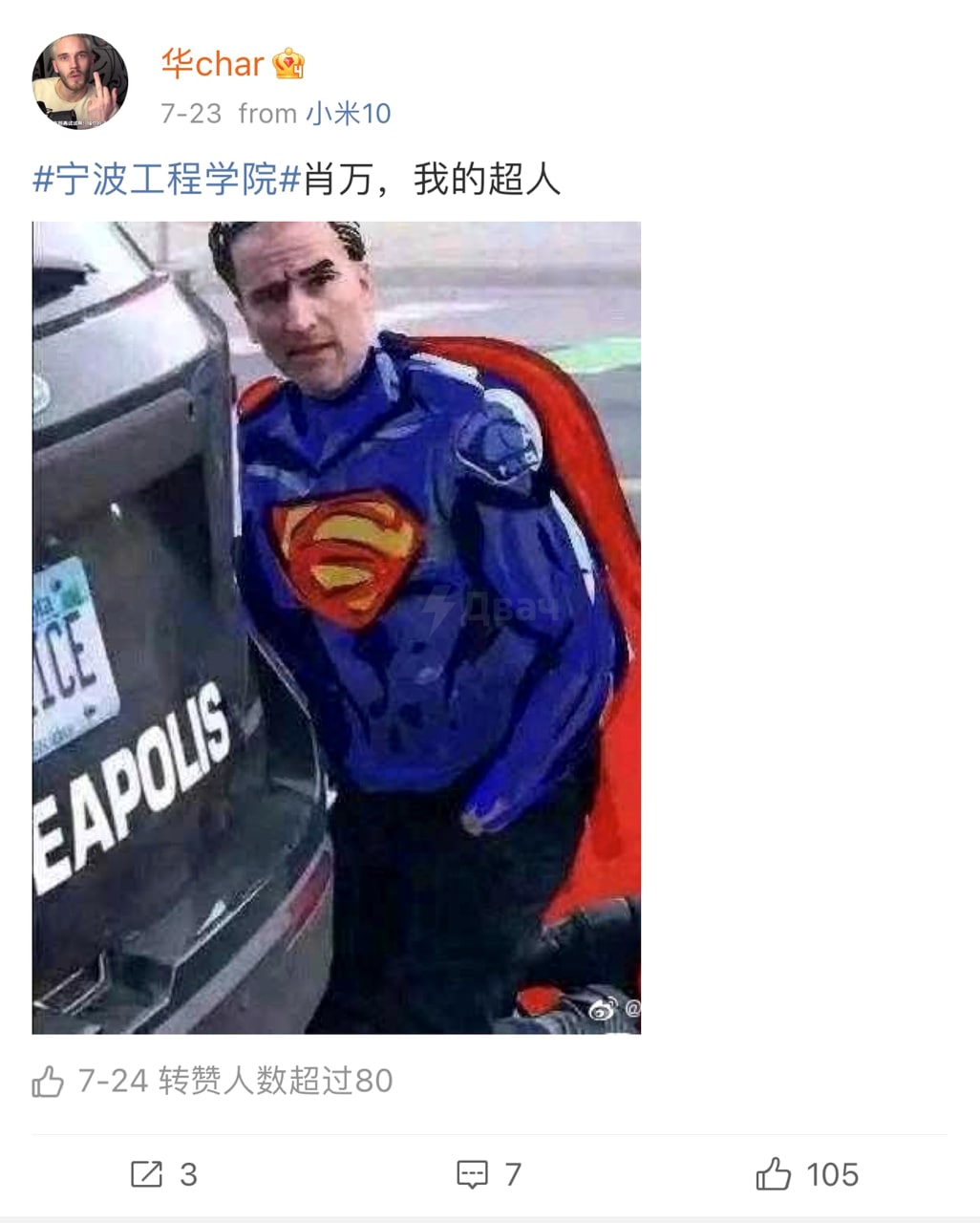
Task: Click the 'from' label before 小米10
Action: [x=267, y=114]
